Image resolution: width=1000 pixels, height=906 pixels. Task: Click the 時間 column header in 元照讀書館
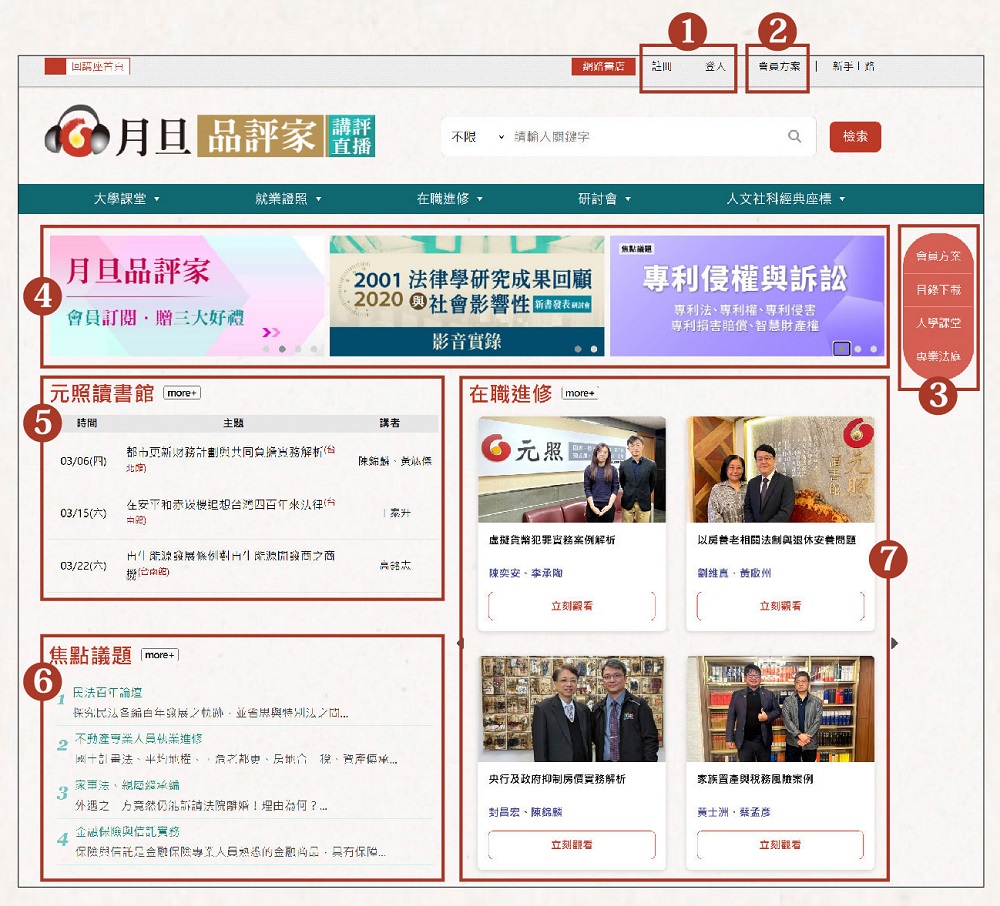(x=87, y=423)
